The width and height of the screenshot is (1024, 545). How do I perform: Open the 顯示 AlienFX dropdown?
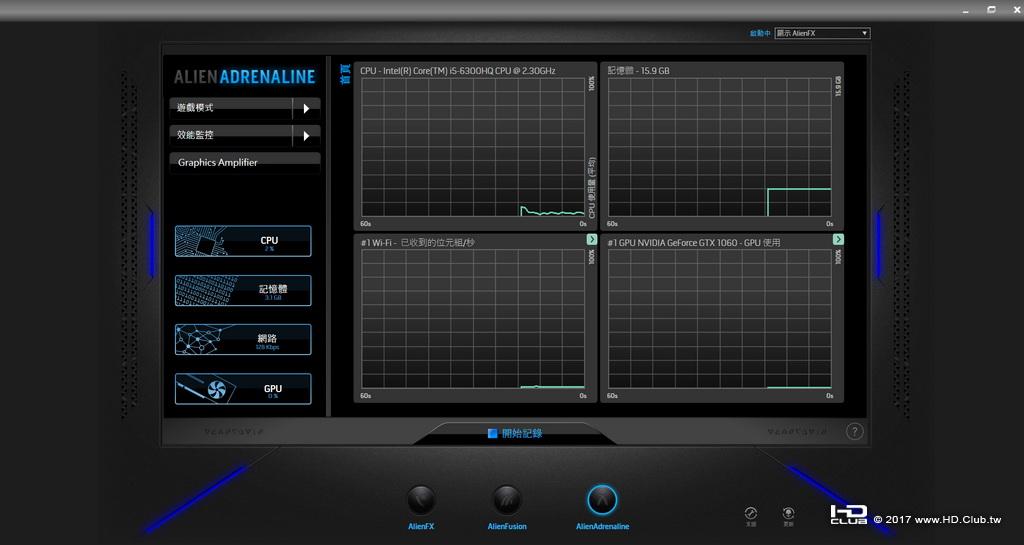pos(822,33)
